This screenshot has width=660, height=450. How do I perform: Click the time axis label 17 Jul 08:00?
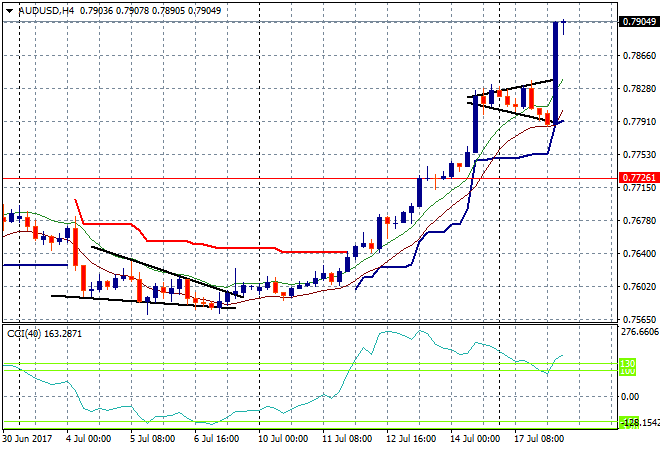pyautogui.click(x=539, y=439)
